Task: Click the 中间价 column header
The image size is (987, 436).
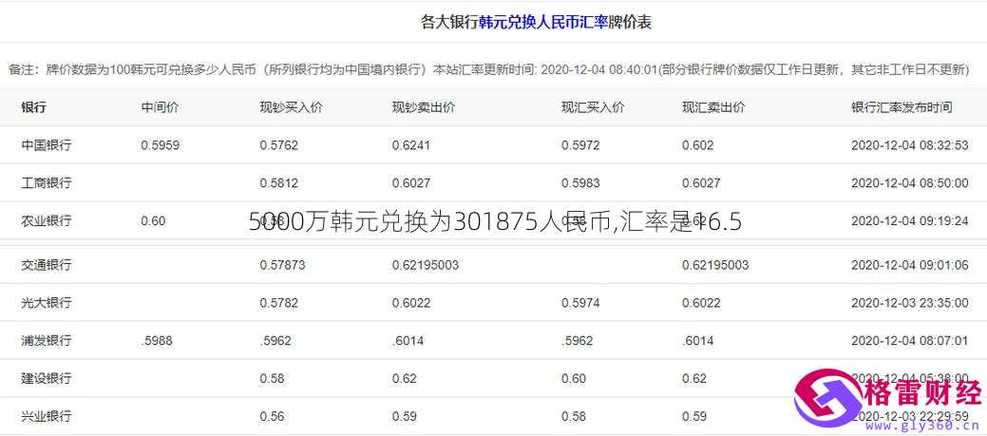Action: 160,108
